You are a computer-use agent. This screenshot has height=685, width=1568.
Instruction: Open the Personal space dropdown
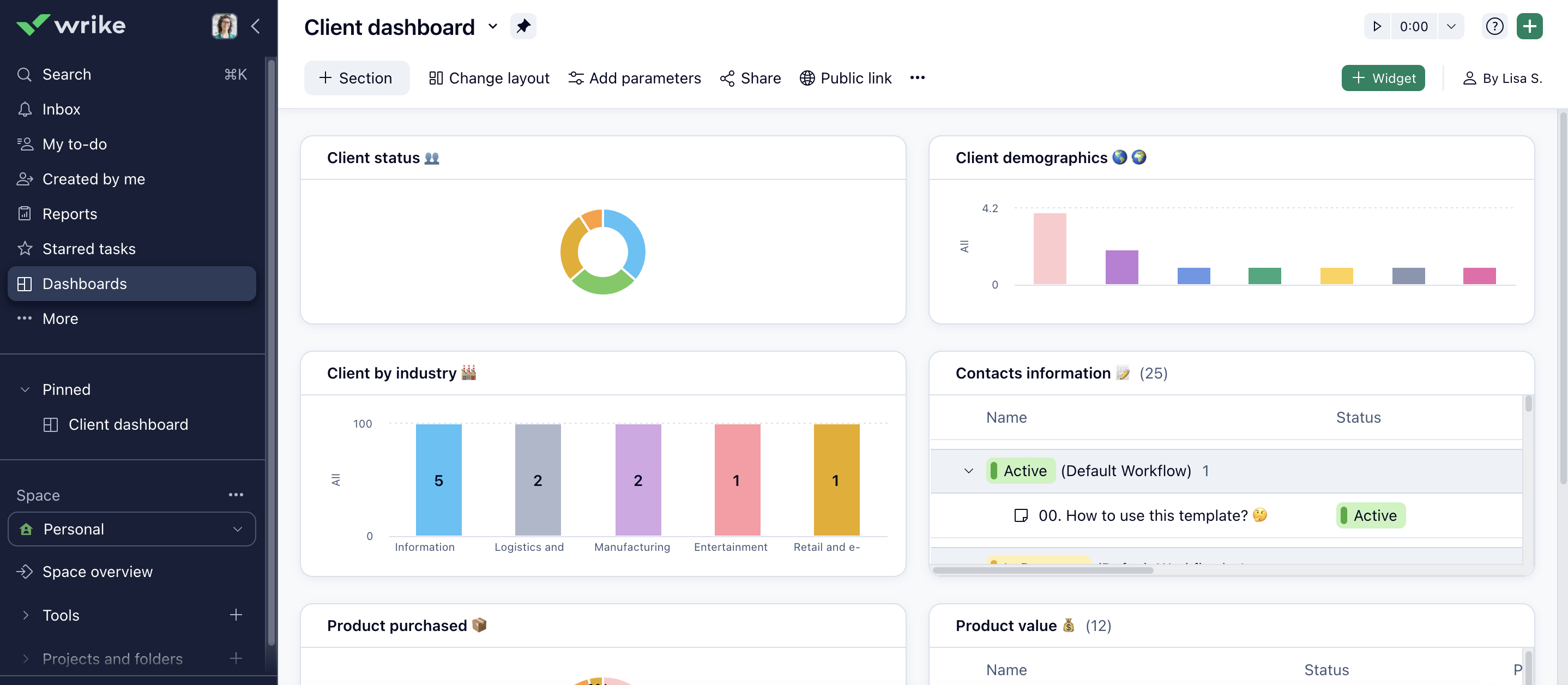click(131, 529)
